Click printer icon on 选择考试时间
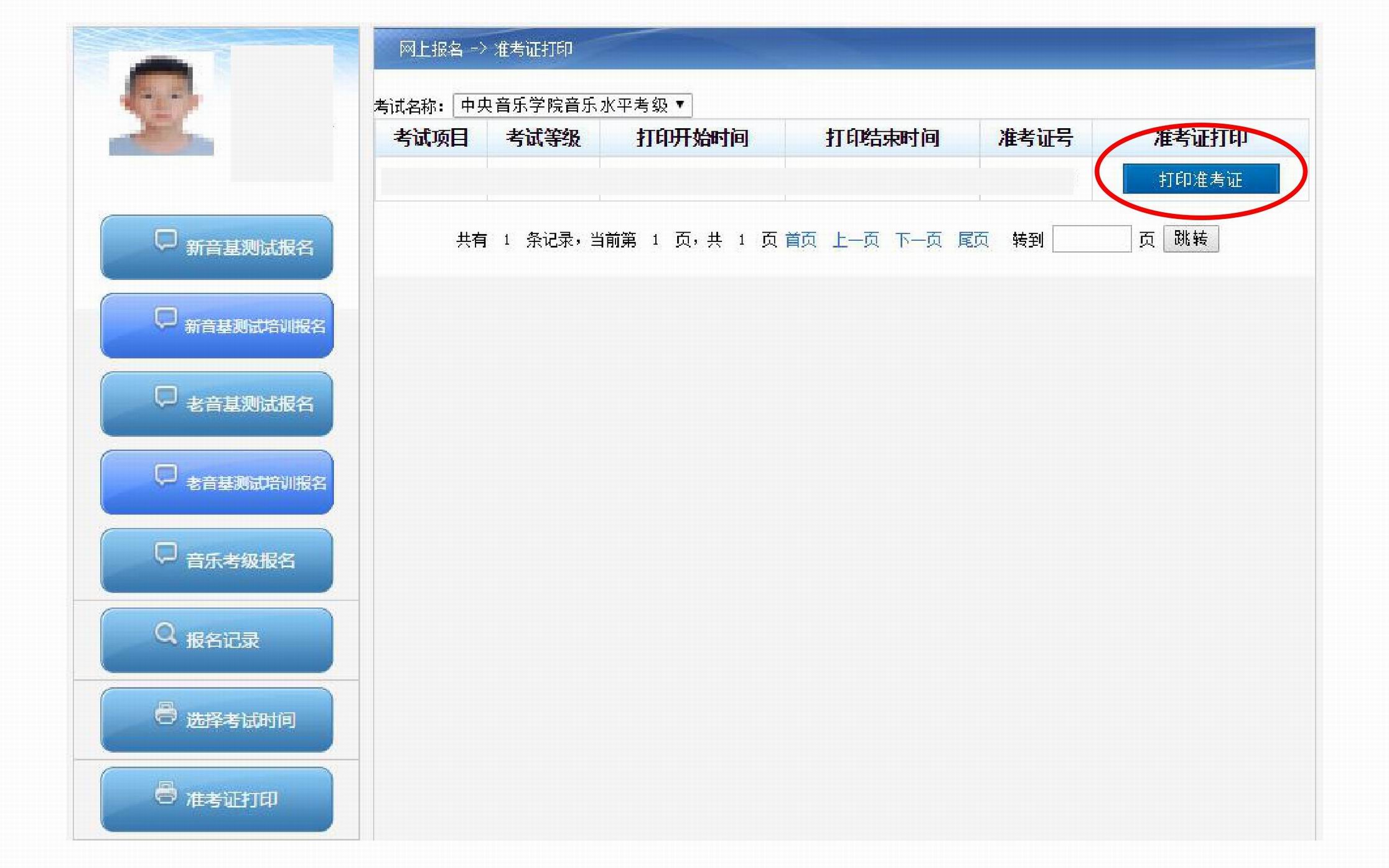The height and width of the screenshot is (868, 1389). (166, 714)
